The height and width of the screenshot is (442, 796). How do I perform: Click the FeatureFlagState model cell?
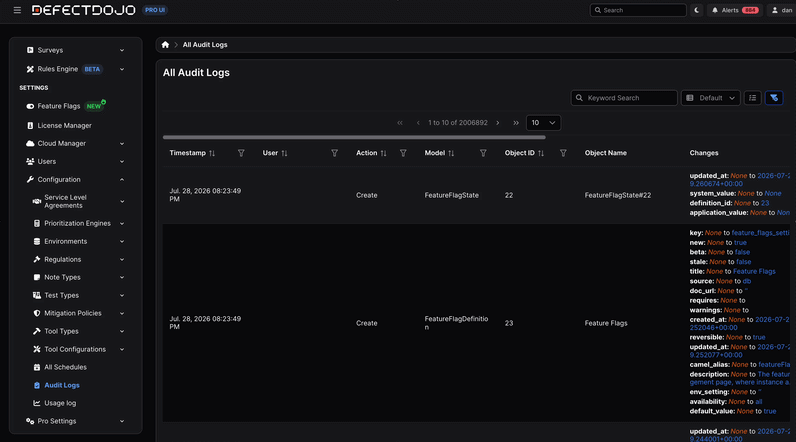point(451,195)
